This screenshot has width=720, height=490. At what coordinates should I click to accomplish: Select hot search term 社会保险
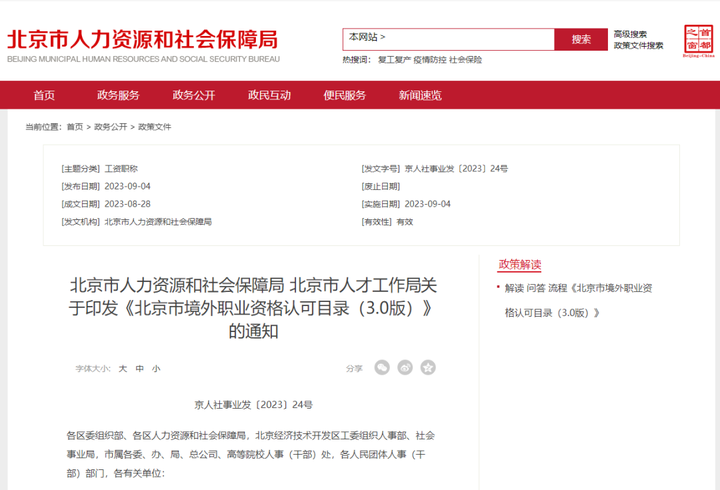click(466, 60)
